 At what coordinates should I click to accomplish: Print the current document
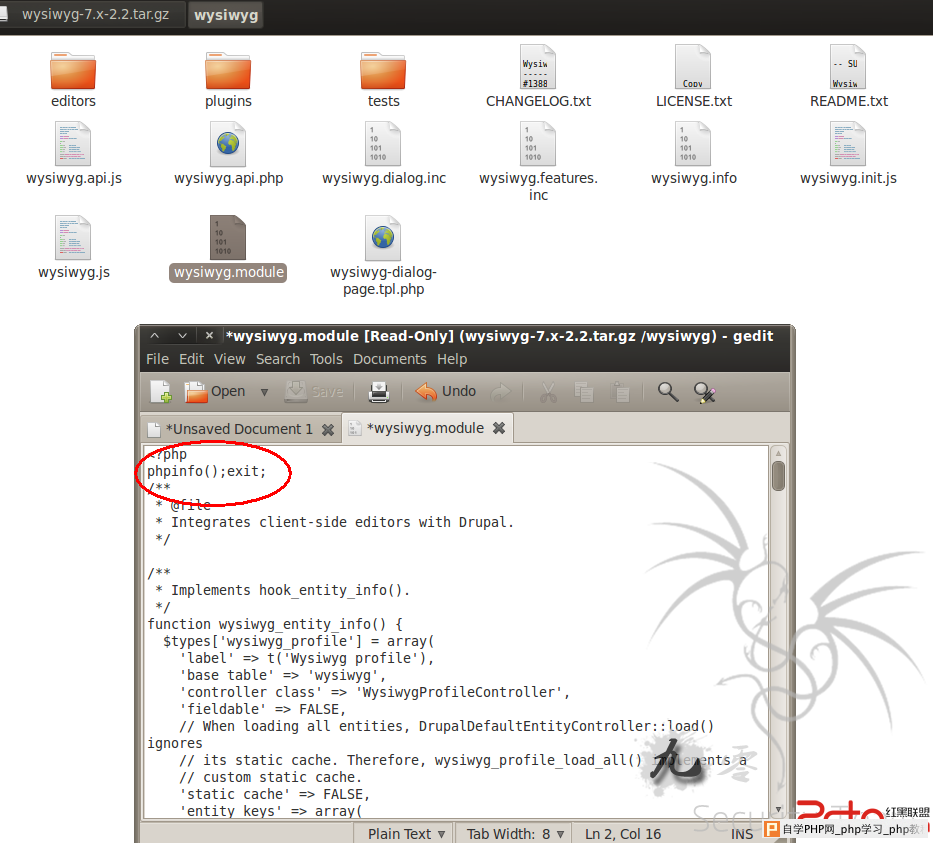(x=379, y=391)
